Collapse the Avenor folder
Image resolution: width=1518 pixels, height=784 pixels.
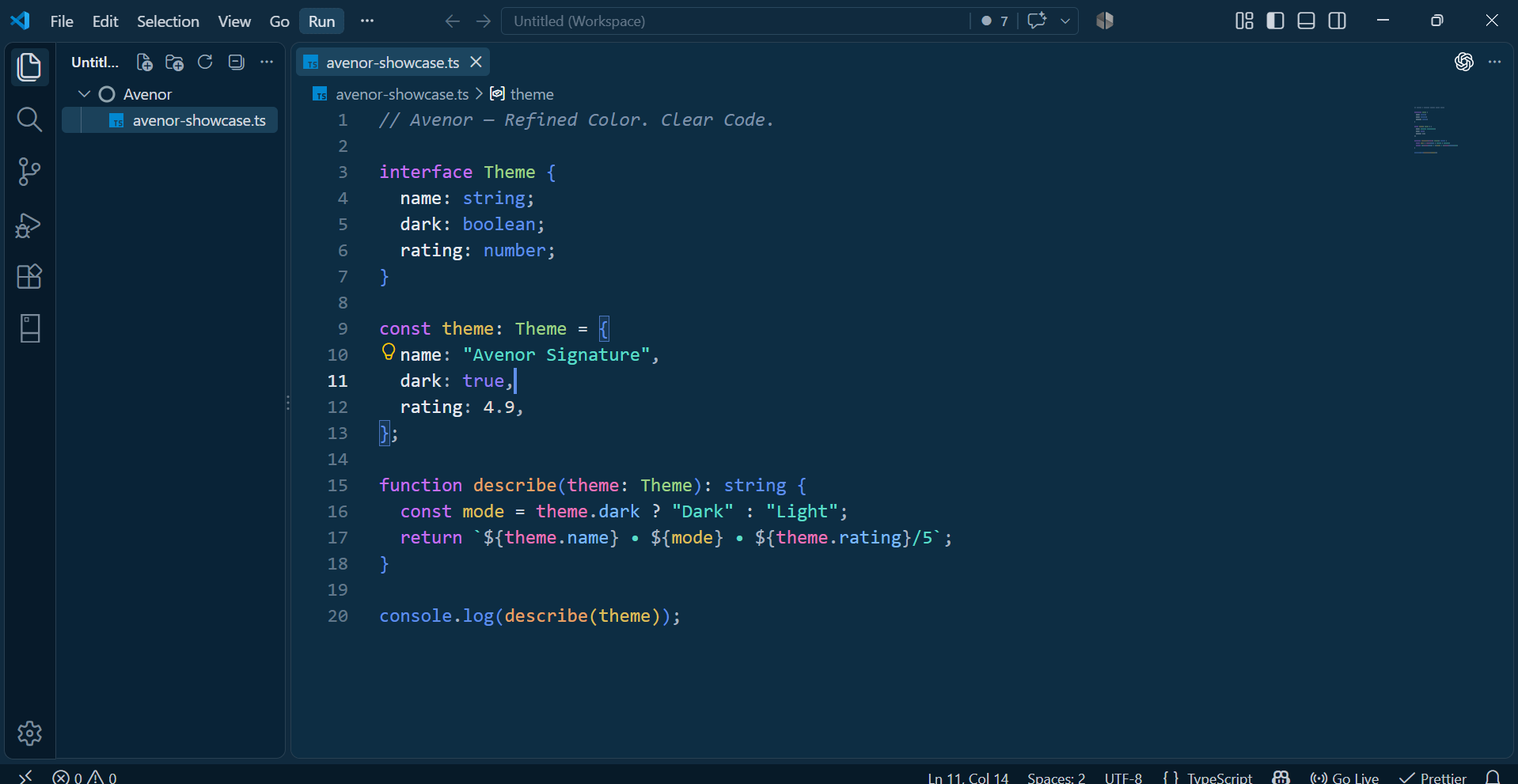click(84, 94)
